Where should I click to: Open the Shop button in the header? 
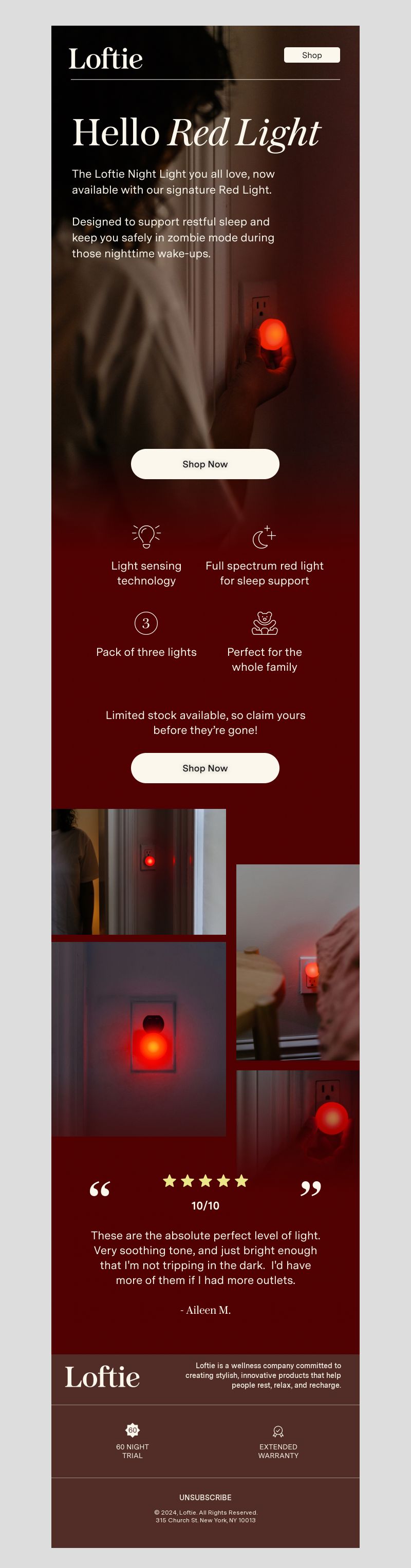point(312,55)
